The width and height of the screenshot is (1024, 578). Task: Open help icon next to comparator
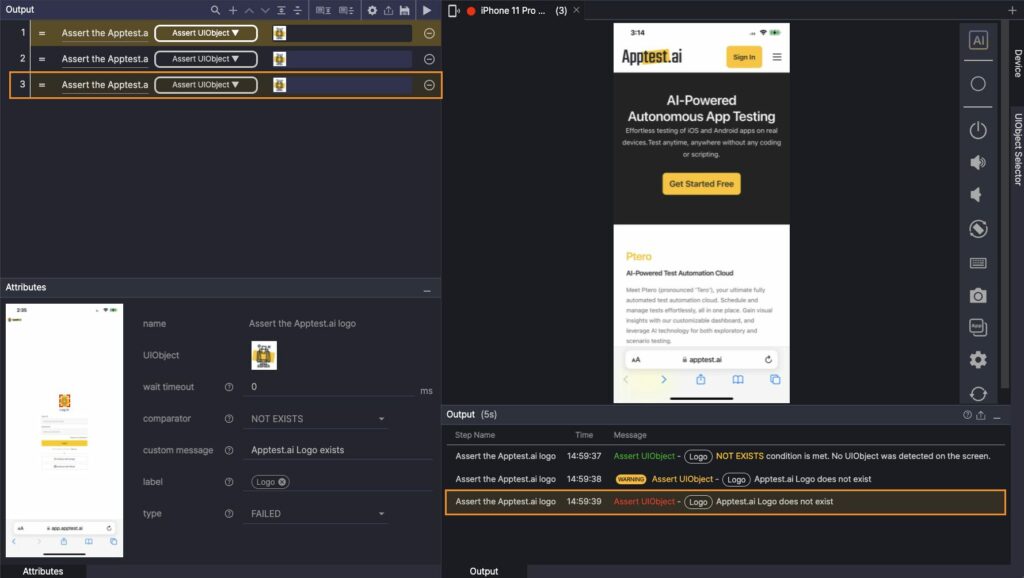(229, 419)
